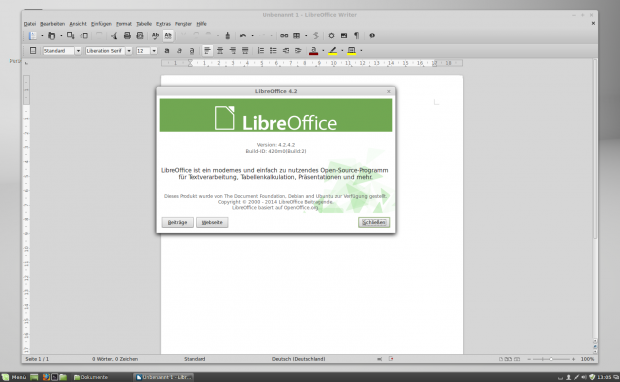Run Spelling and Grammar check icon
This screenshot has height=382, width=620.
point(155,36)
